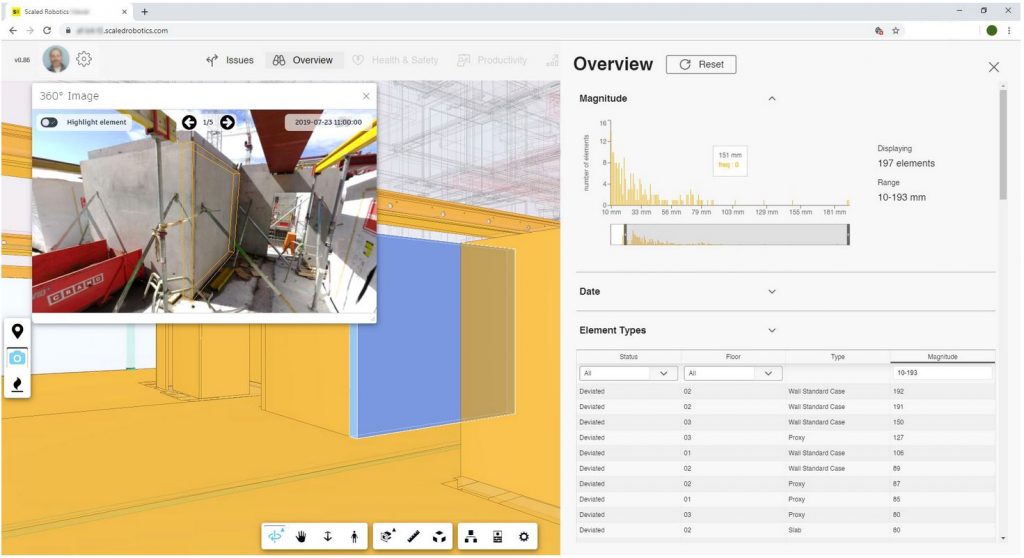Screen dimensions: 1024x558
Task: Open the viewer settings gear in bottom toolbar
Action: click(x=523, y=537)
